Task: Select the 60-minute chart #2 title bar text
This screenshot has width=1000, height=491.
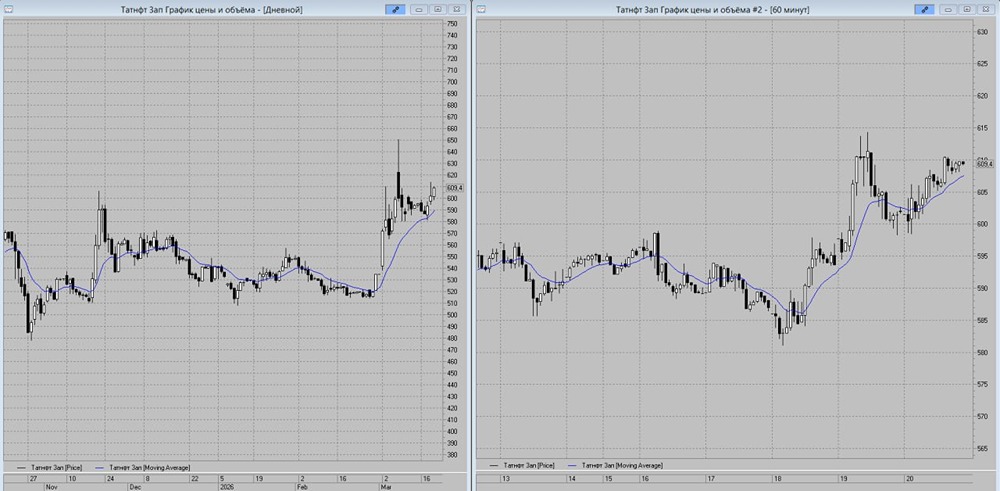Action: tap(712, 10)
